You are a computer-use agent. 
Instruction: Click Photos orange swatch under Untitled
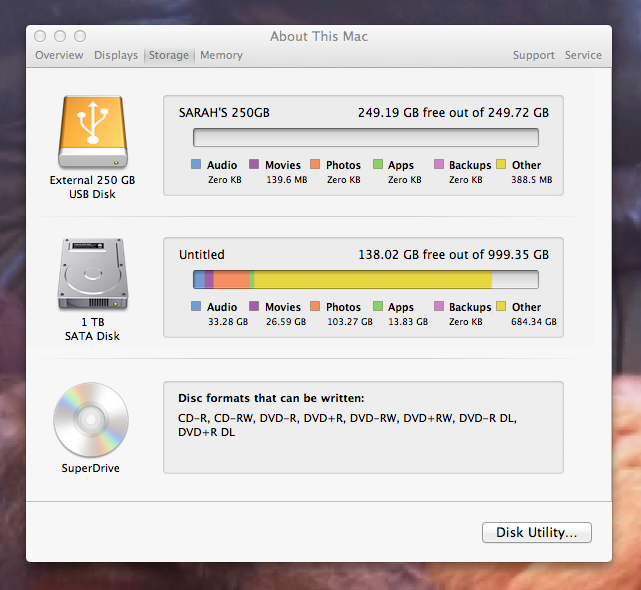(x=315, y=306)
